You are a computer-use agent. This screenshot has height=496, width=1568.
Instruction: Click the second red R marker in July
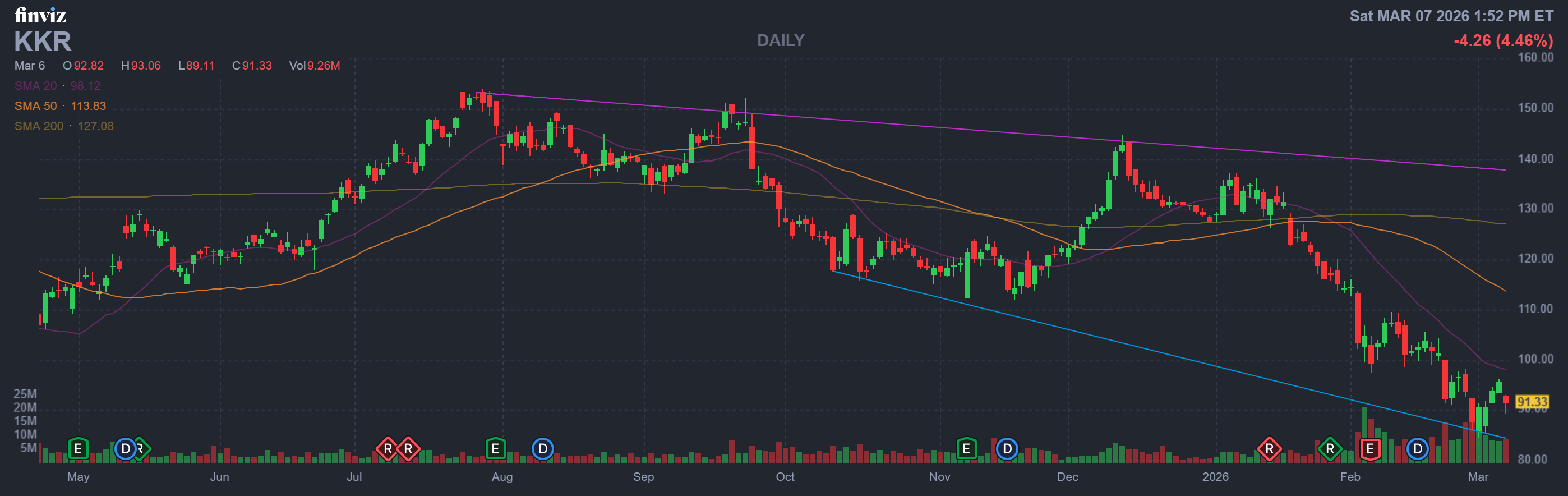coord(408,449)
